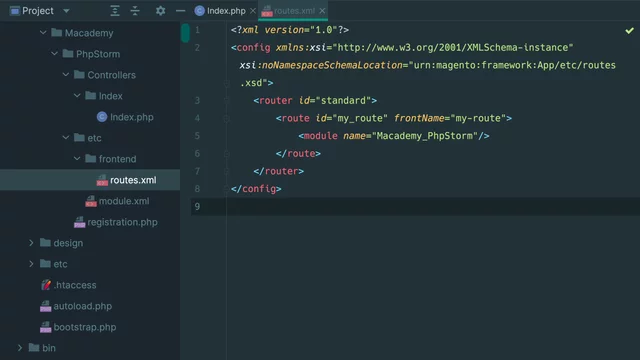This screenshot has width=640, height=360.
Task: Collapse the Index folder
Action: click(x=77, y=96)
